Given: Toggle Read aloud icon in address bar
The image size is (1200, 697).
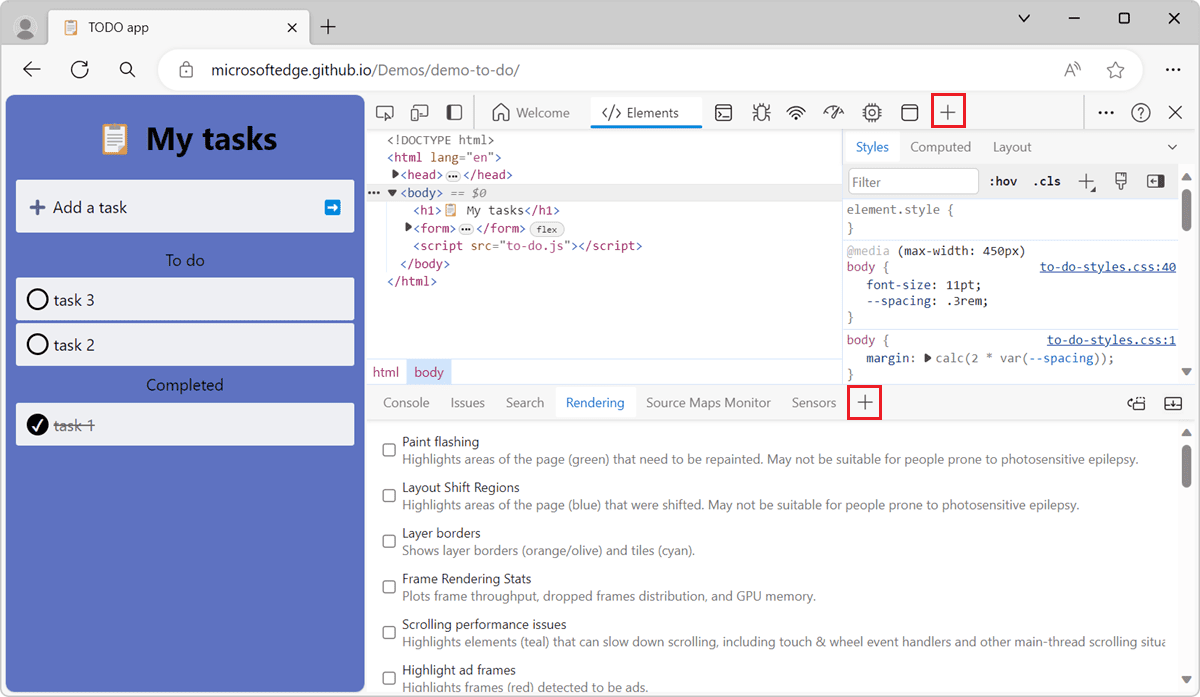Looking at the screenshot, I should coord(1073,70).
